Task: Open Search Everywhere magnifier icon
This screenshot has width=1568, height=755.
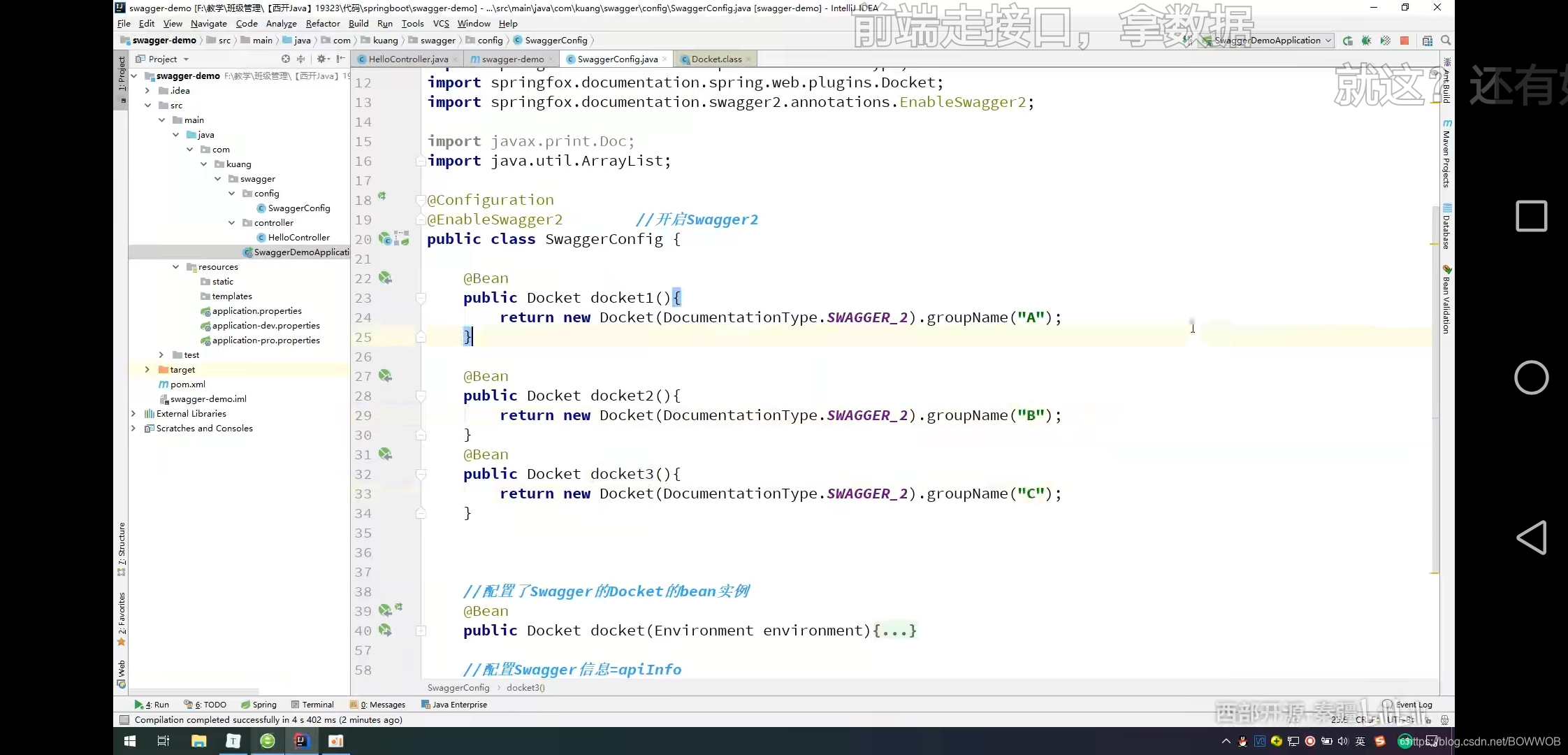Action: tap(1446, 41)
